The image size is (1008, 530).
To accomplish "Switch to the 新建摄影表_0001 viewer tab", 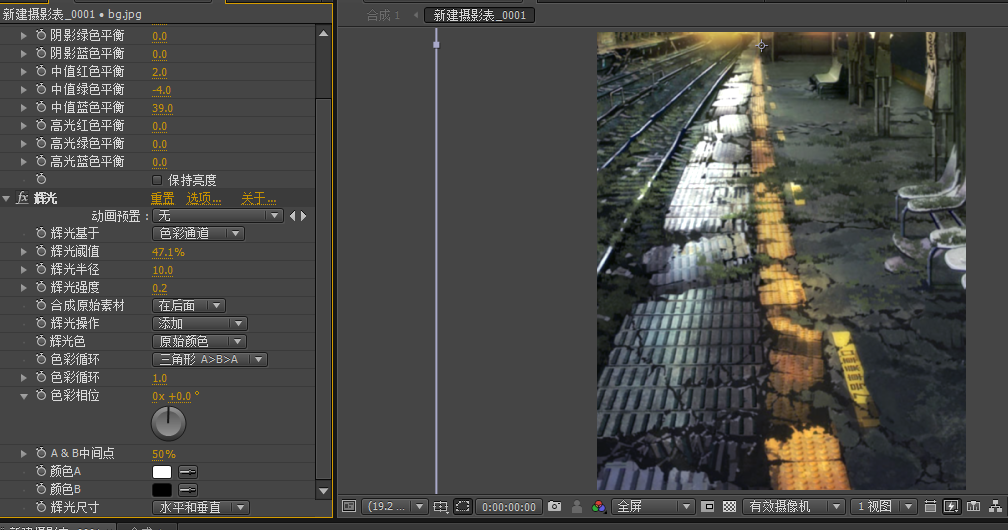I will 479,15.
